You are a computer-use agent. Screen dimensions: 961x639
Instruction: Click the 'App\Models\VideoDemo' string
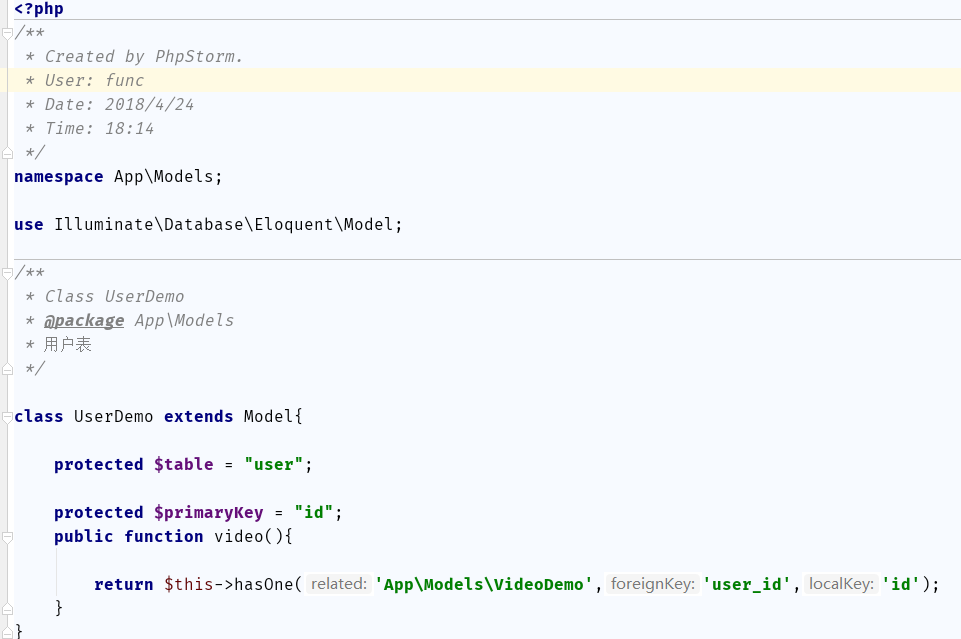484,584
